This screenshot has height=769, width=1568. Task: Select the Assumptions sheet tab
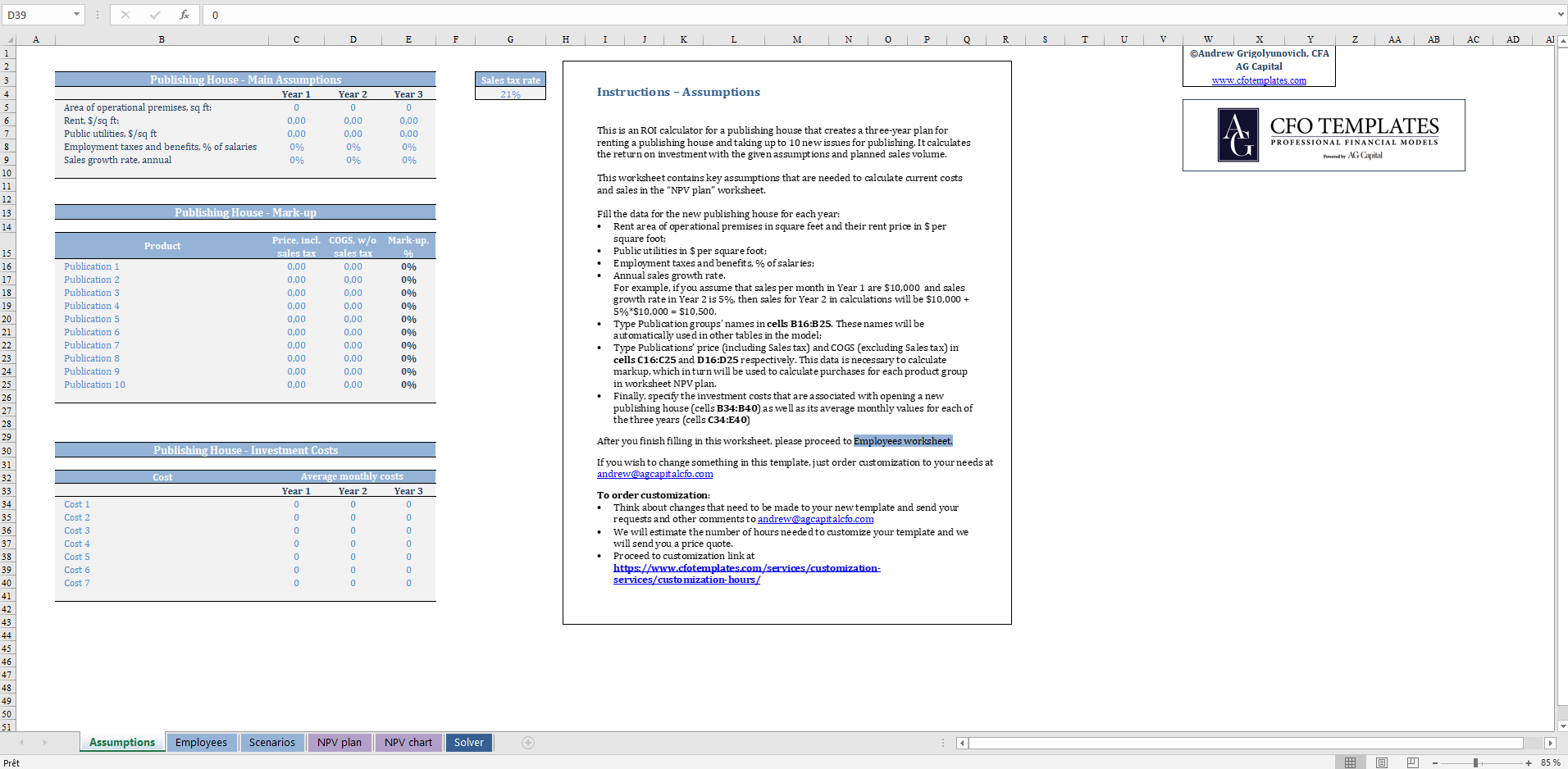(122, 743)
